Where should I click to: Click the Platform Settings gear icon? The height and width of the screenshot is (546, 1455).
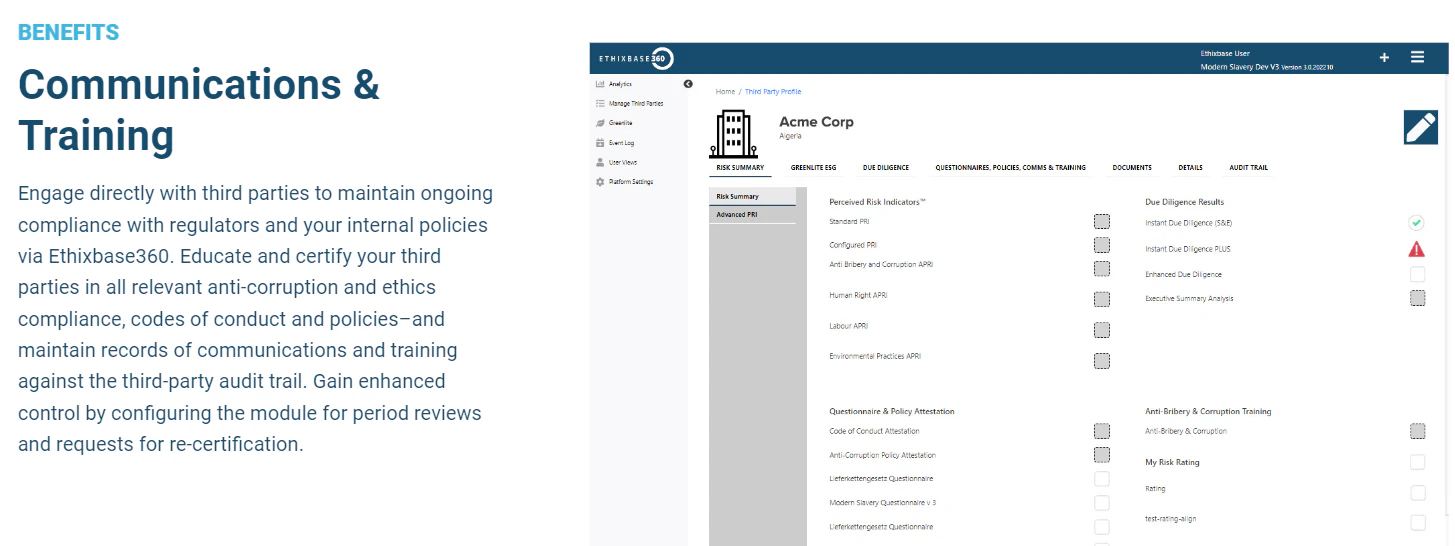click(x=600, y=182)
